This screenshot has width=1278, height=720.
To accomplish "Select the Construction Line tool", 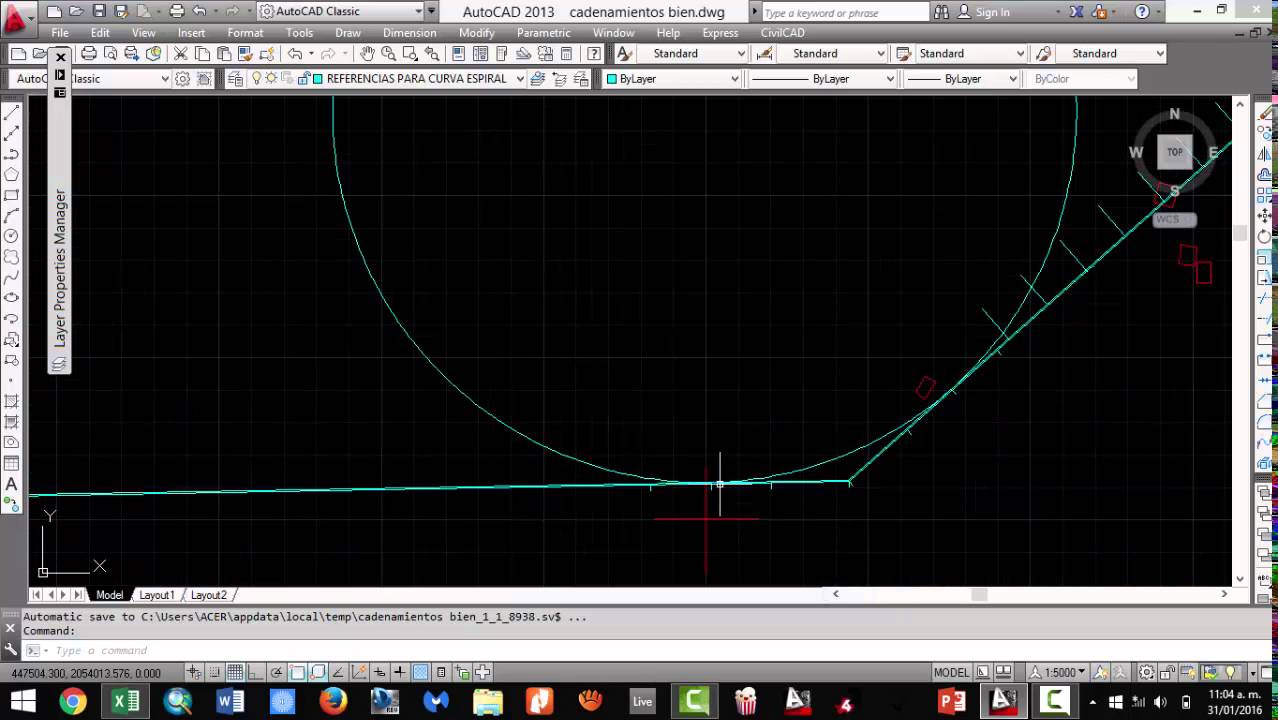I will (12, 134).
